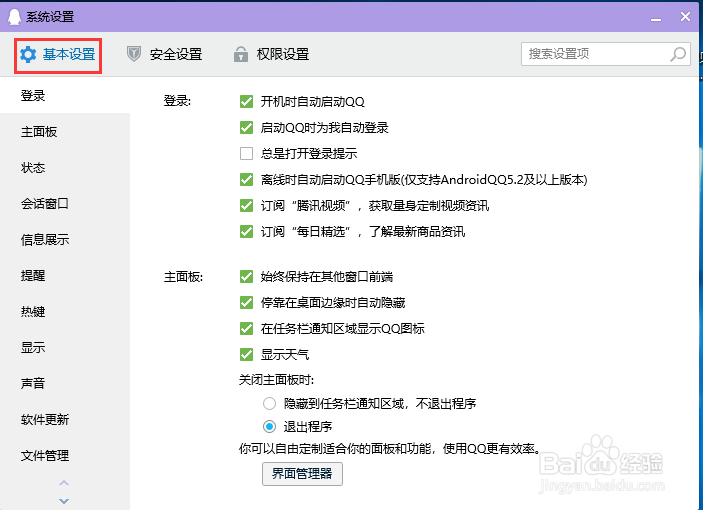Go to 提醒 in the sidebar
Viewport: 703px width, 510px height.
tap(65, 275)
